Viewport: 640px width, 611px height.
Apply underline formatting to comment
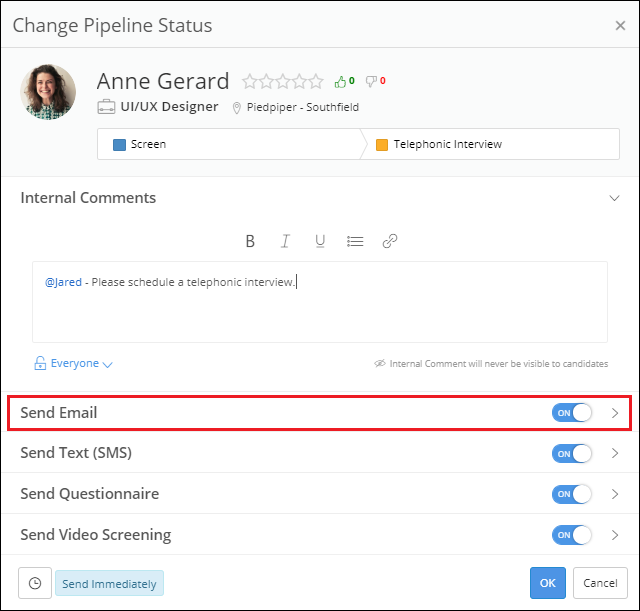point(320,241)
